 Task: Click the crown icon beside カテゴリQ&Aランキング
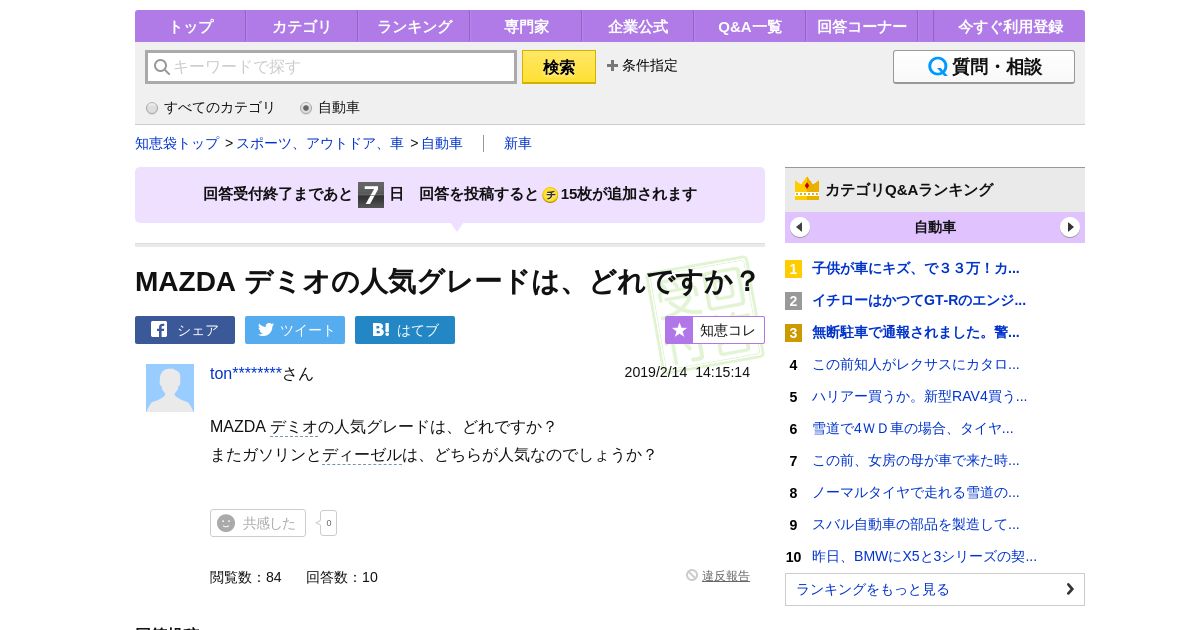807,189
